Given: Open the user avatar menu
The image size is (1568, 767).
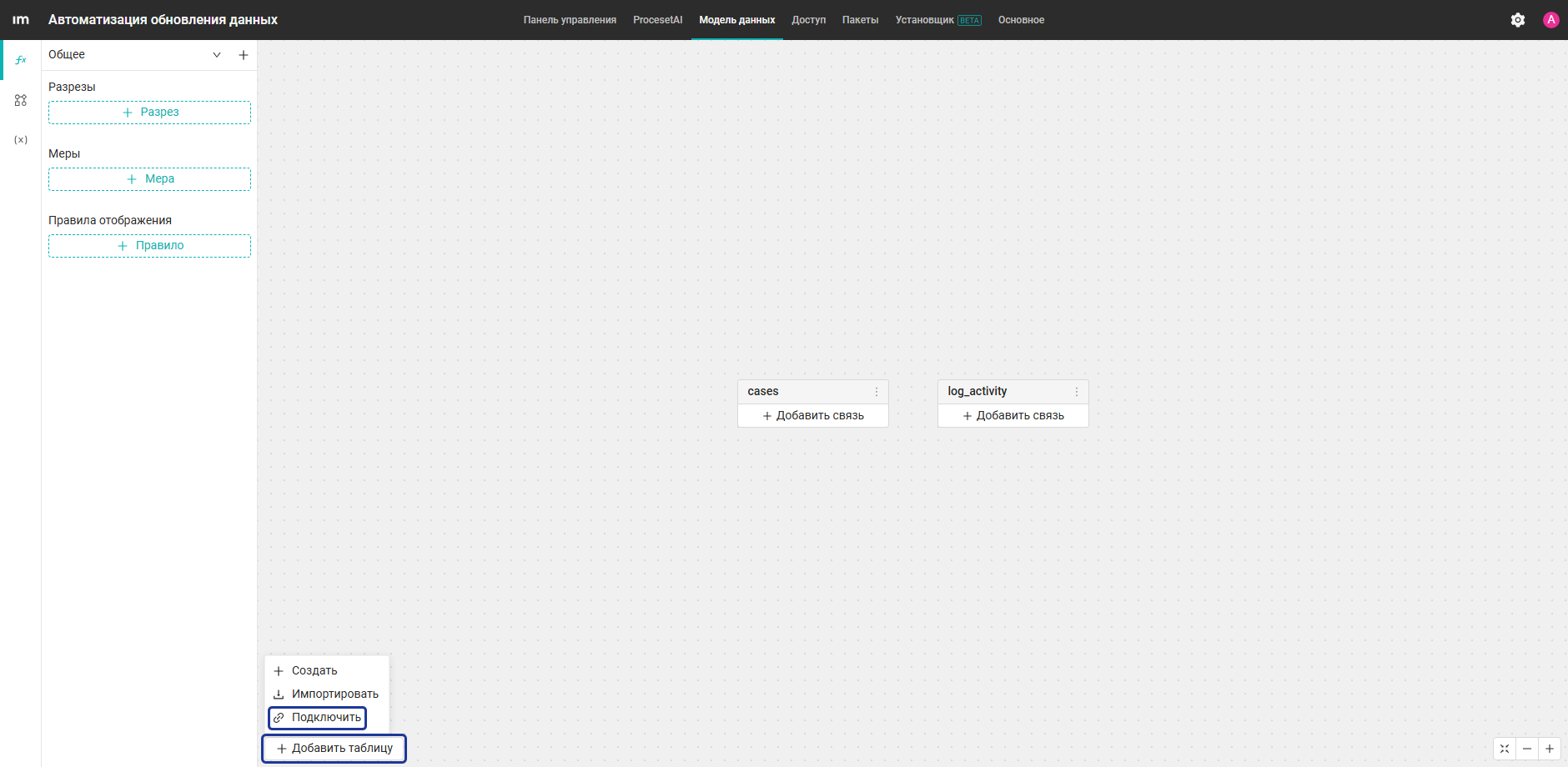Looking at the screenshot, I should (x=1551, y=20).
